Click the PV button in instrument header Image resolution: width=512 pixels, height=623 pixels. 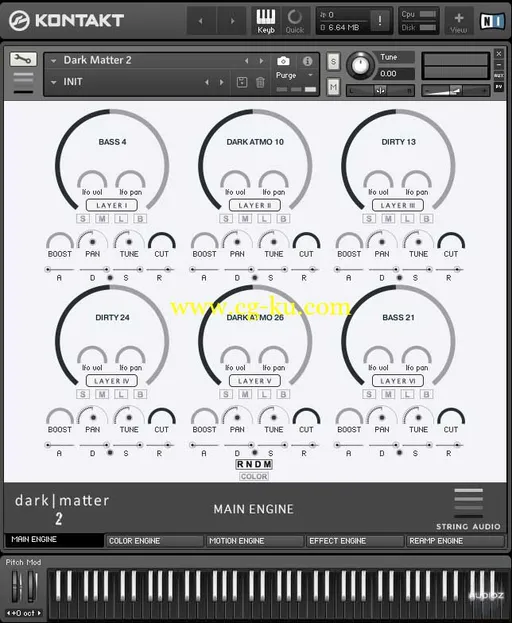click(499, 87)
